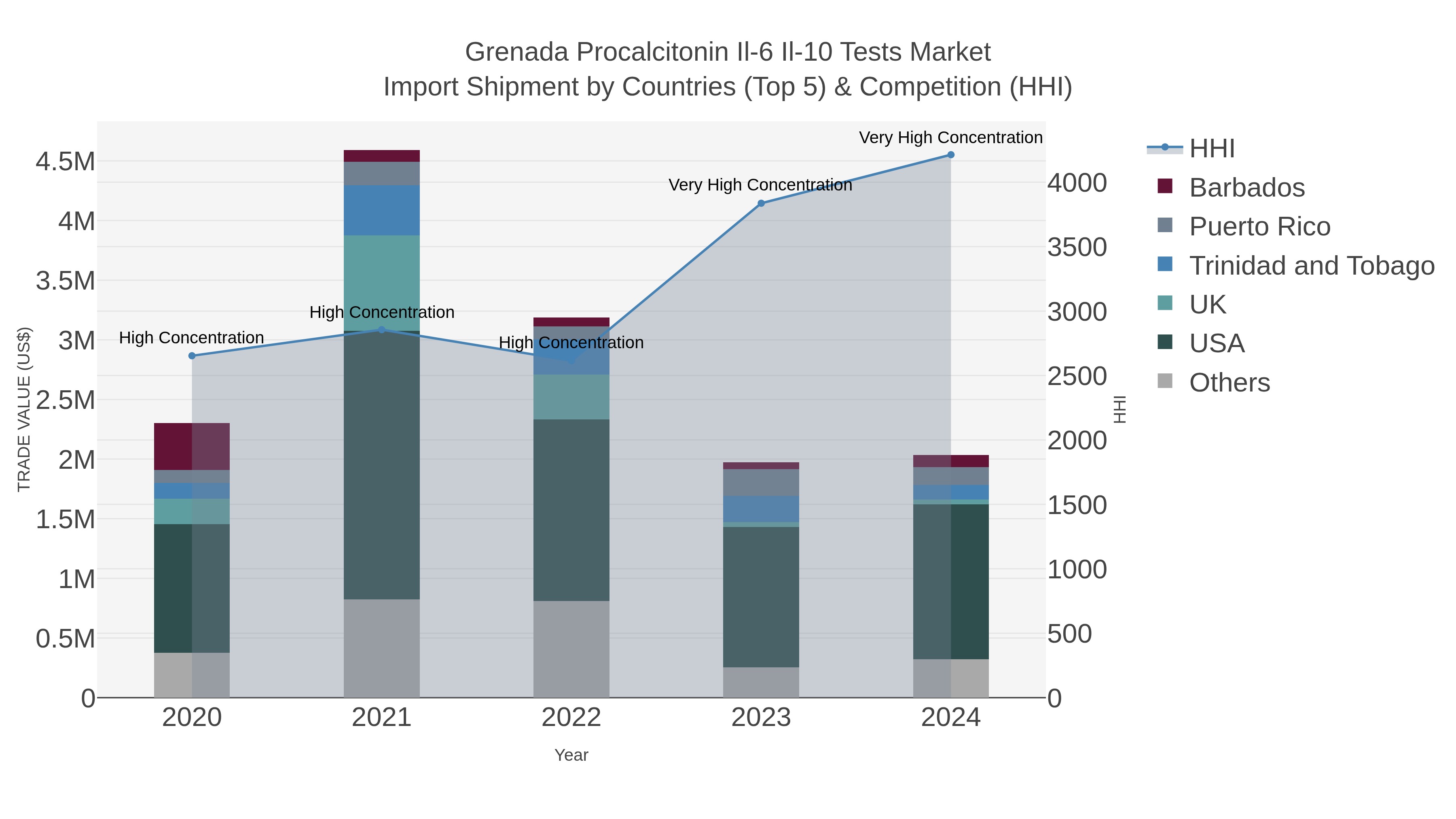The width and height of the screenshot is (1456, 819).
Task: Click the 2024 HHI line marker
Action: [951, 155]
